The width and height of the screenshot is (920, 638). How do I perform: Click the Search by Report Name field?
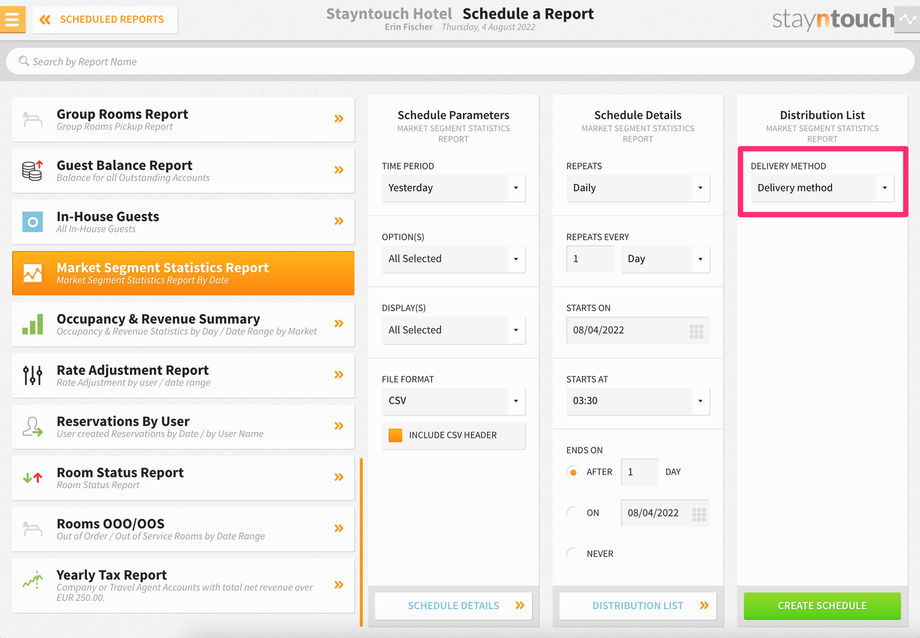(459, 61)
